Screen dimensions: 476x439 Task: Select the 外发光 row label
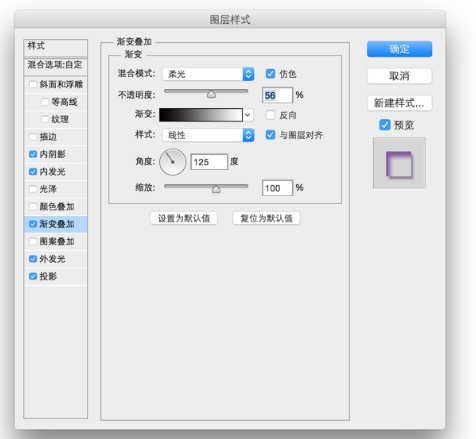pos(52,259)
